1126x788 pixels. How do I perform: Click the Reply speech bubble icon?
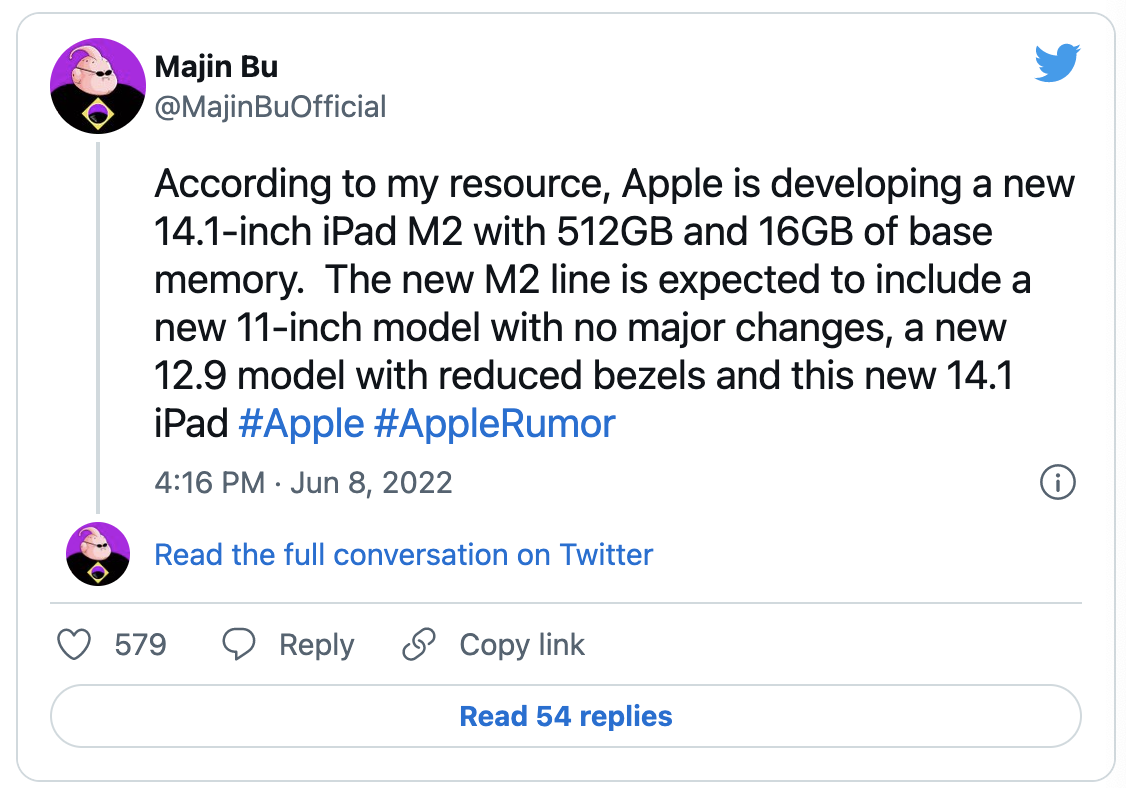[239, 645]
